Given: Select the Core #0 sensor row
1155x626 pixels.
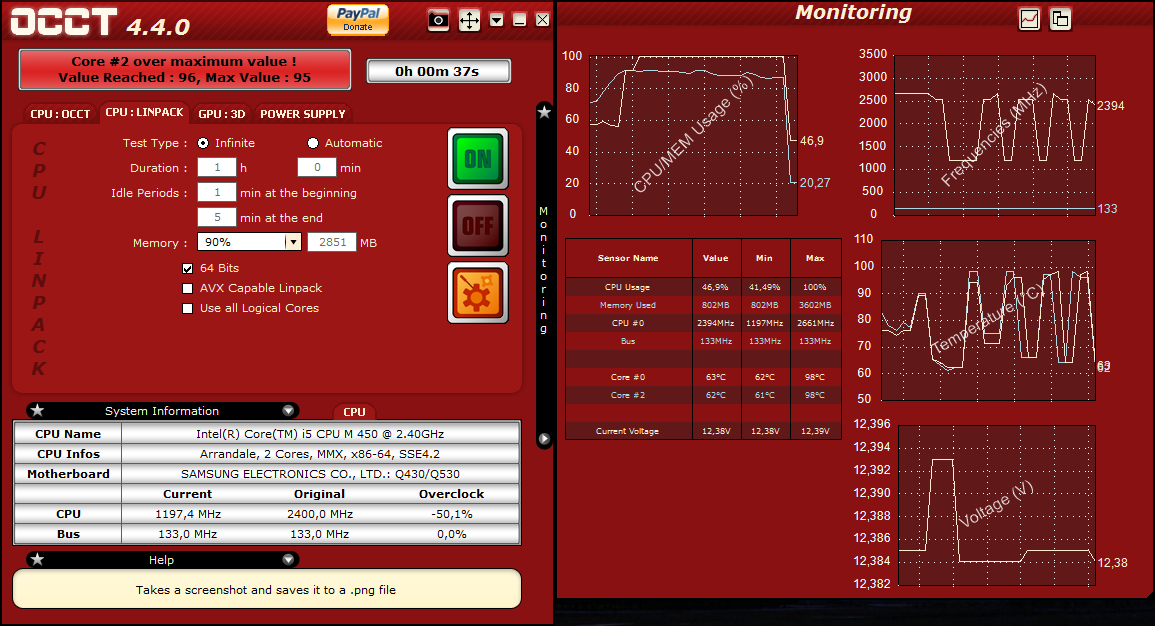Looking at the screenshot, I should (x=703, y=377).
